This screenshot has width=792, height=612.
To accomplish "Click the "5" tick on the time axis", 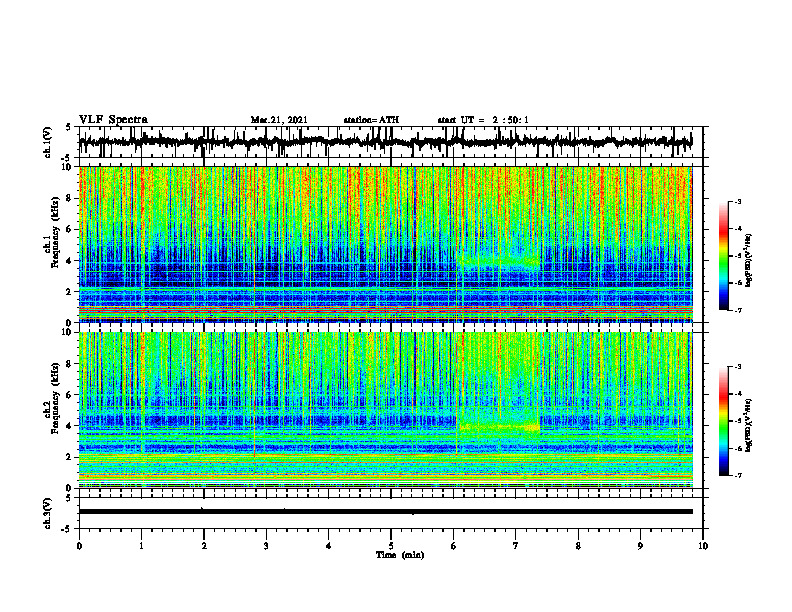I will pos(391,546).
